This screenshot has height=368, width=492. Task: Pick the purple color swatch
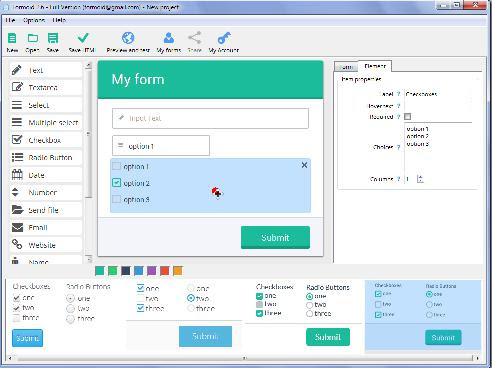152,271
